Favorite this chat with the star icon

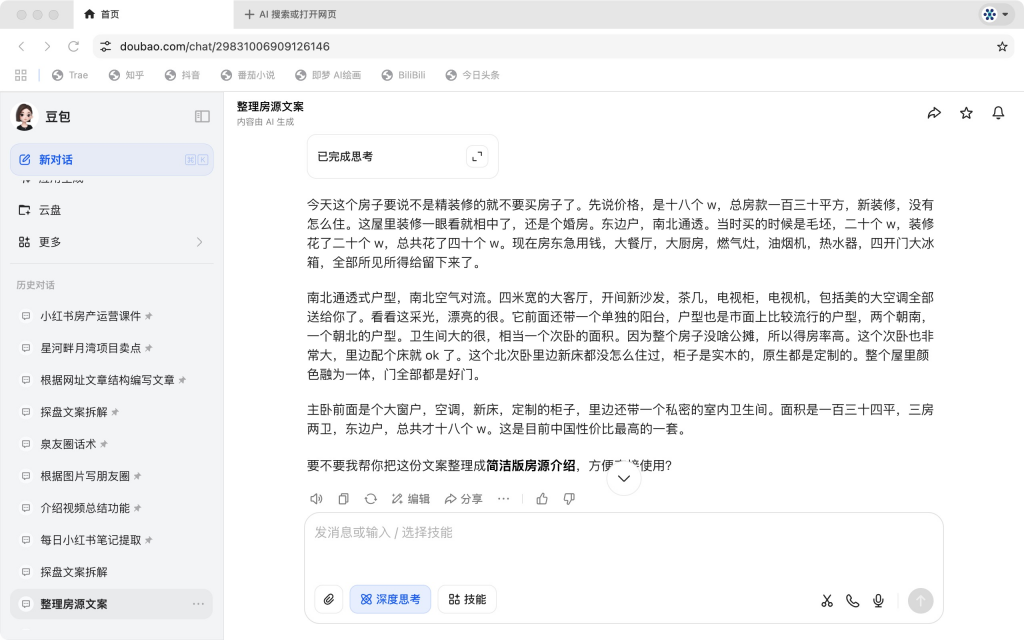point(966,113)
